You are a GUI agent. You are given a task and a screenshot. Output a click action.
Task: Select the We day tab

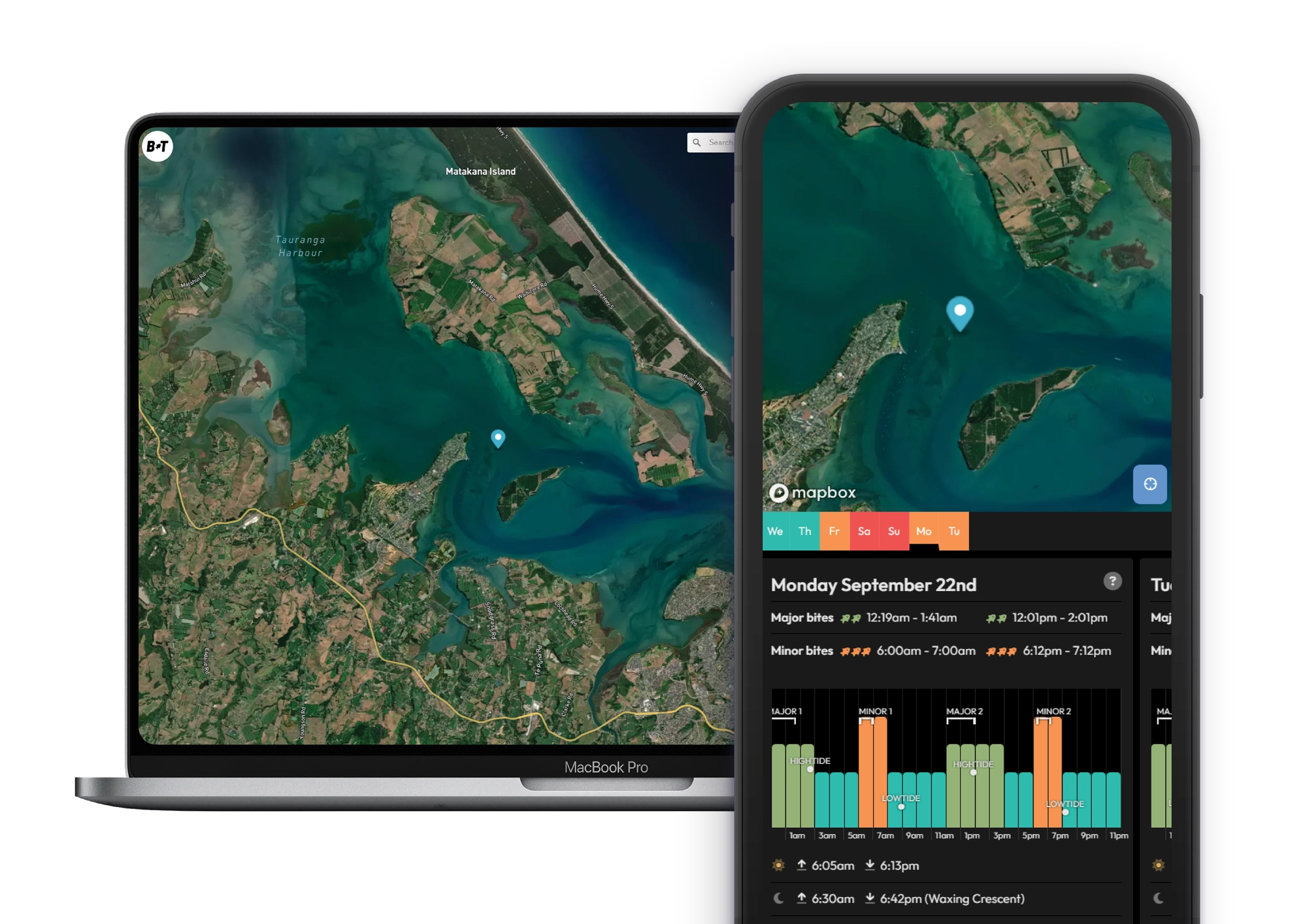click(x=776, y=531)
